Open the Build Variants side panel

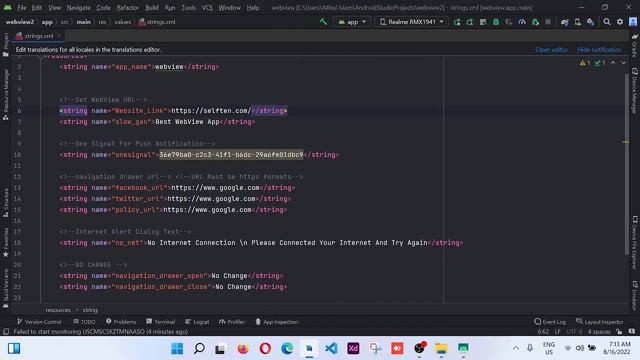click(x=6, y=288)
